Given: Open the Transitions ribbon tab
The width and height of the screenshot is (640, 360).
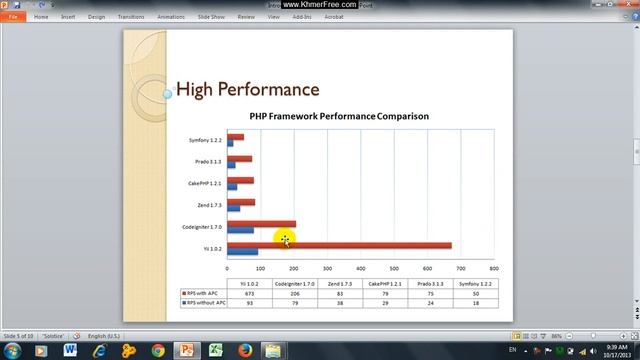Looking at the screenshot, I should click(131, 17).
